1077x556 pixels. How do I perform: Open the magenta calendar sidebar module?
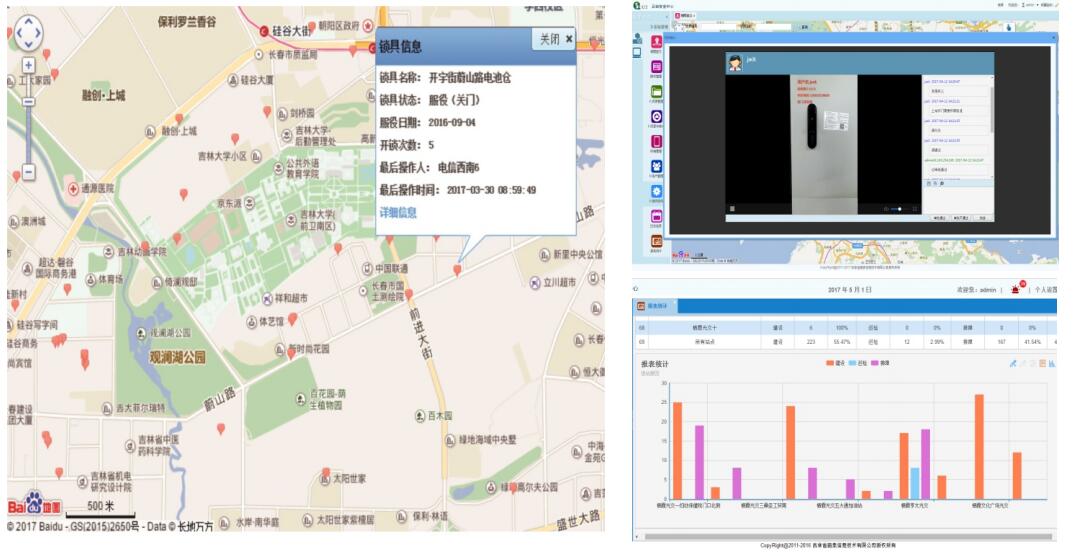point(657,216)
